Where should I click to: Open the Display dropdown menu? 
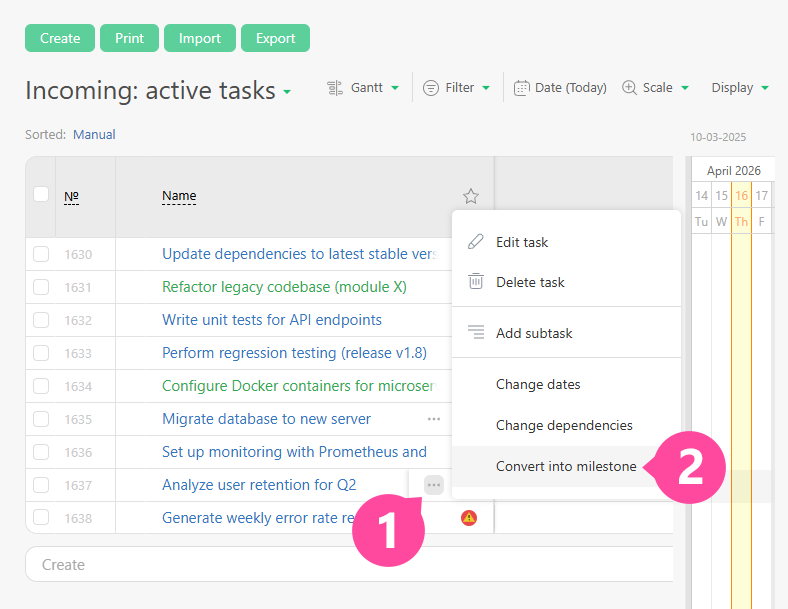pos(739,88)
